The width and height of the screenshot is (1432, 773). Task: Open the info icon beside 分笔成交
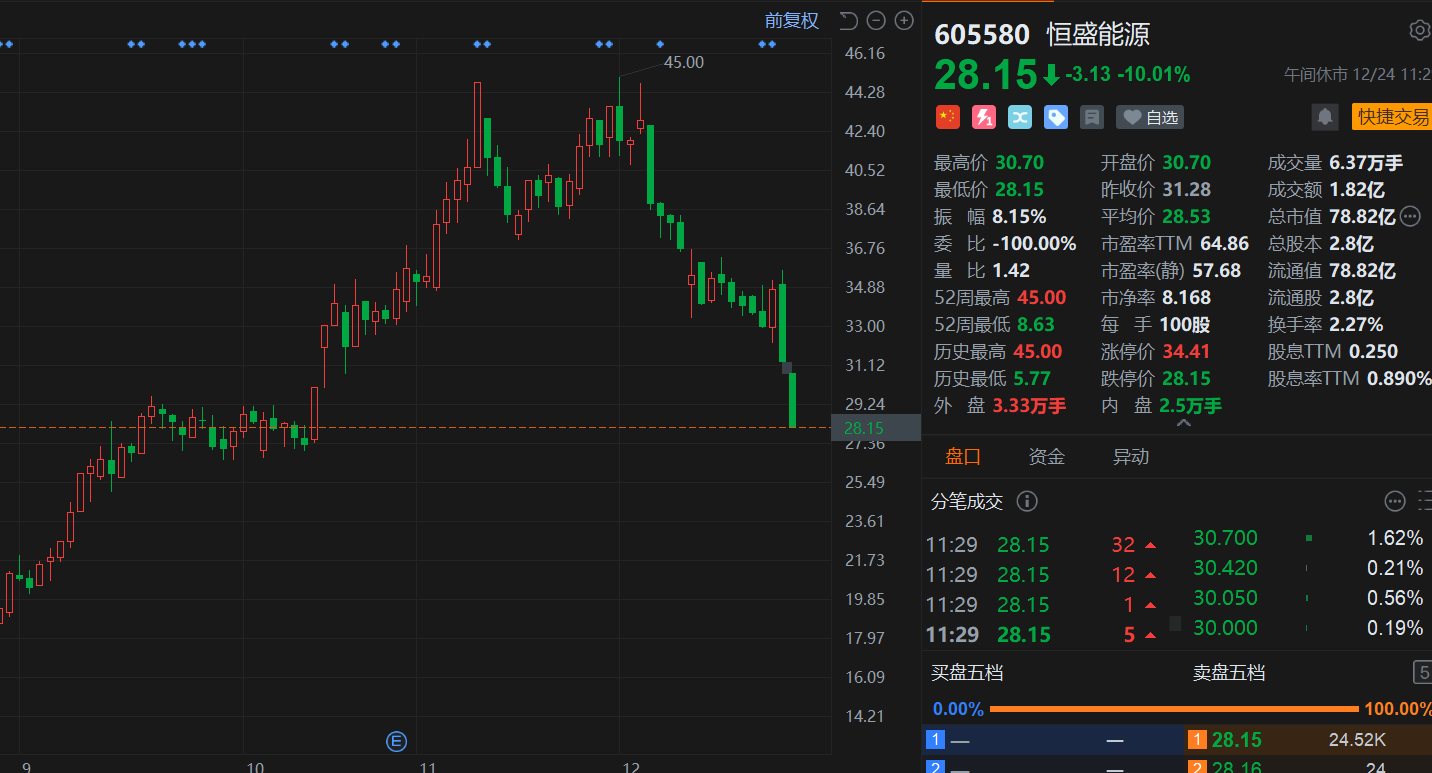pyautogui.click(x=1027, y=501)
